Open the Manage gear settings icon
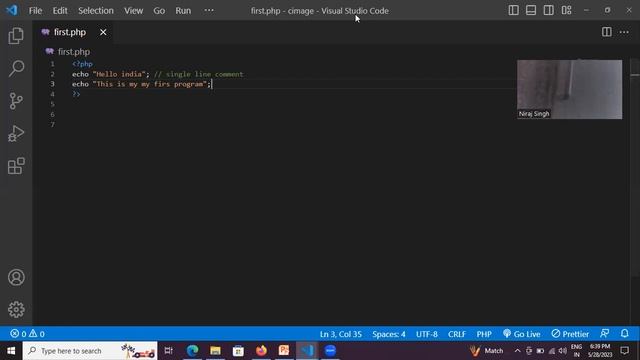 point(16,309)
